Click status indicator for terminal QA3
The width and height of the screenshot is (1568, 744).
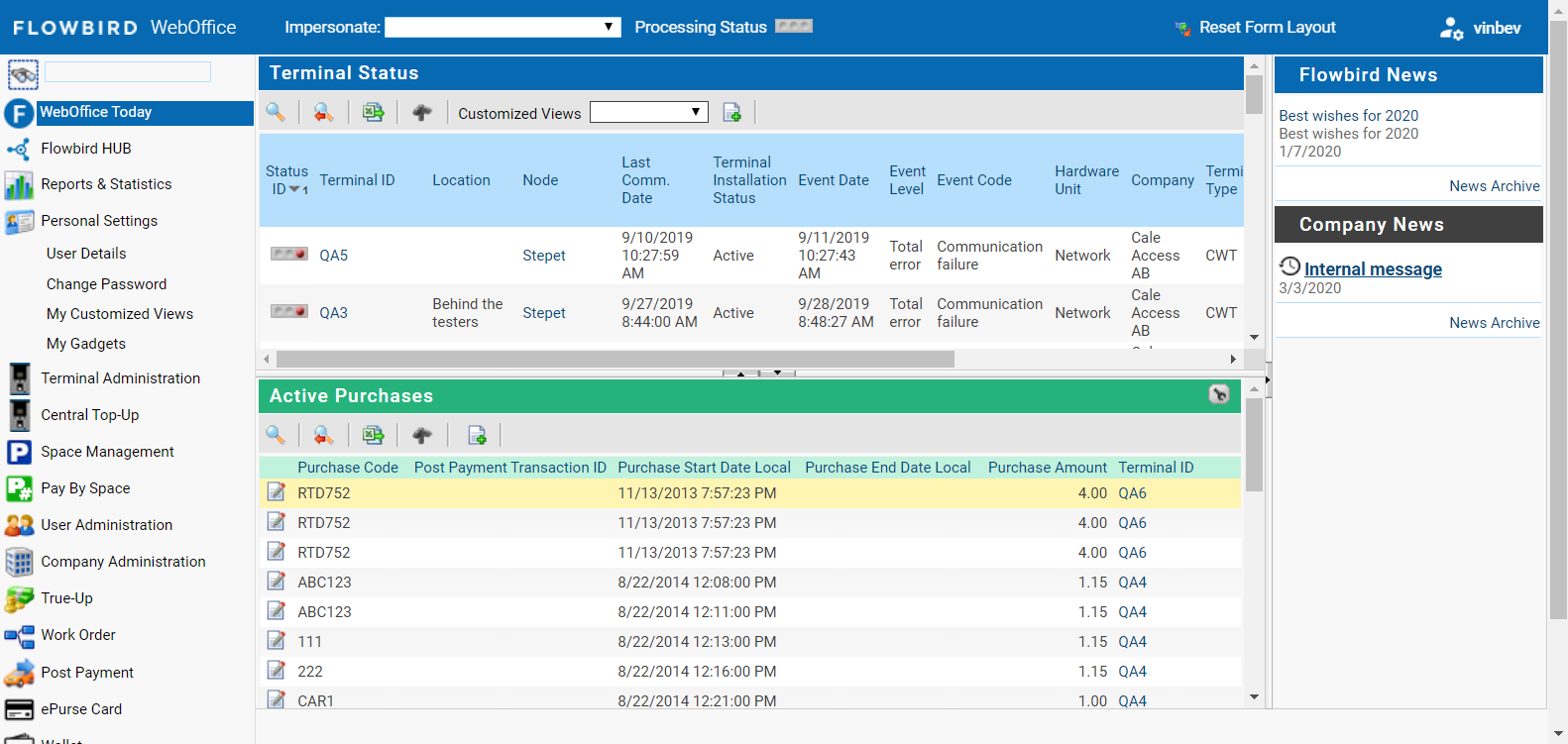288,312
